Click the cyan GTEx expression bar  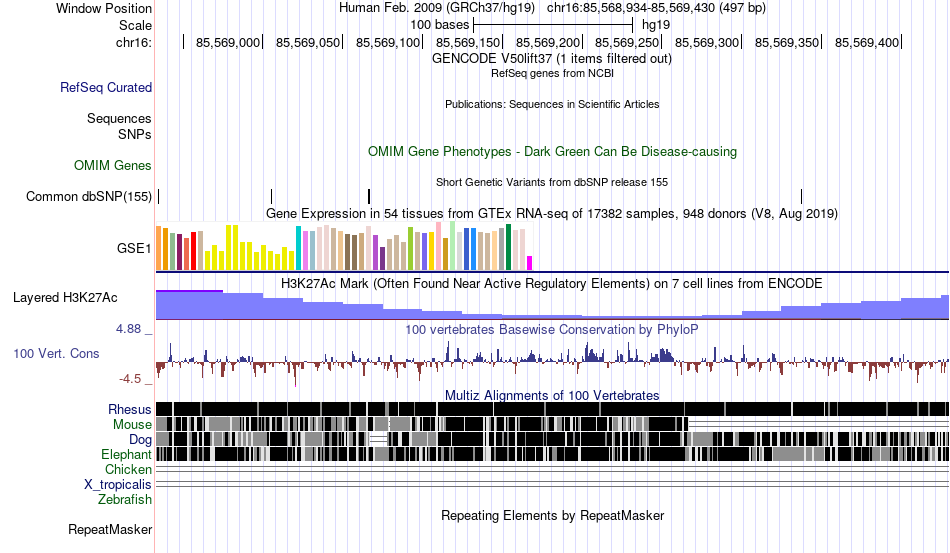click(299, 248)
